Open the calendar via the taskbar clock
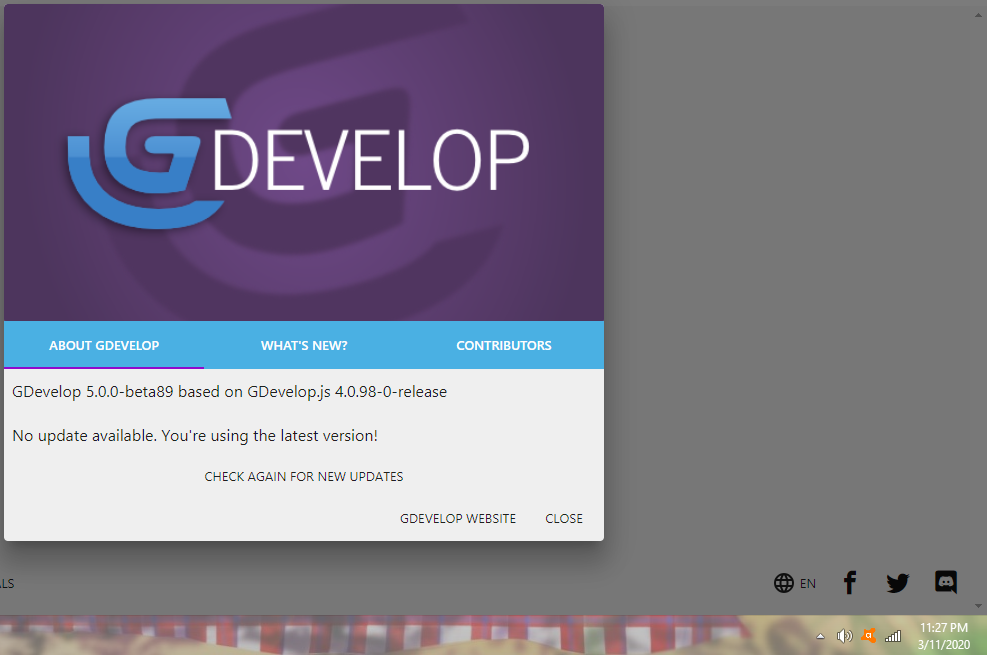Screen dimensions: 987x655 942,634
